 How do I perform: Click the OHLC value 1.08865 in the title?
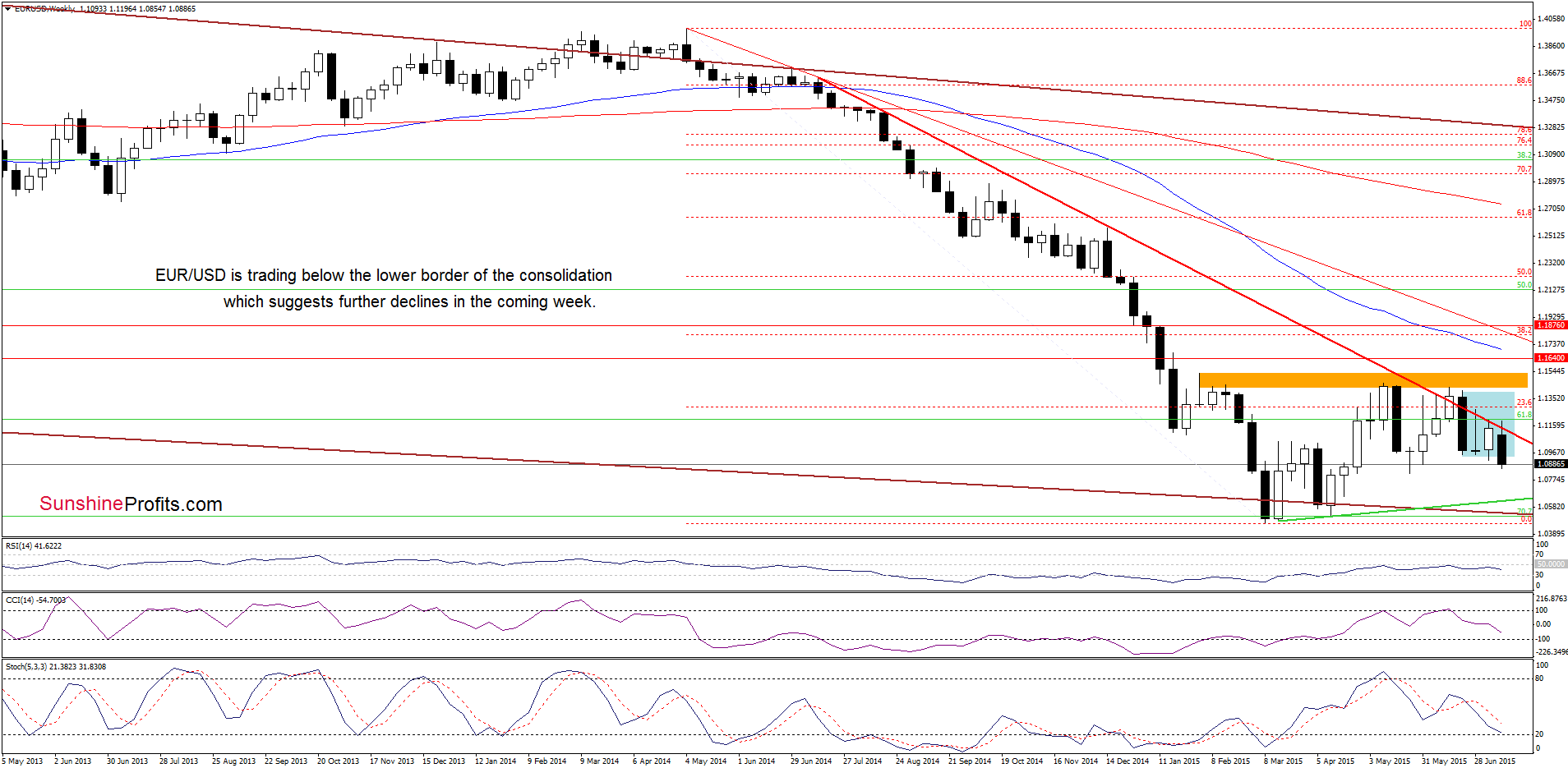coord(182,8)
